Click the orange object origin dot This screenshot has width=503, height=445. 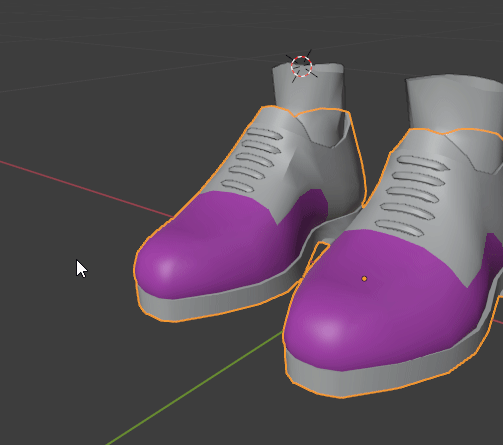click(364, 279)
